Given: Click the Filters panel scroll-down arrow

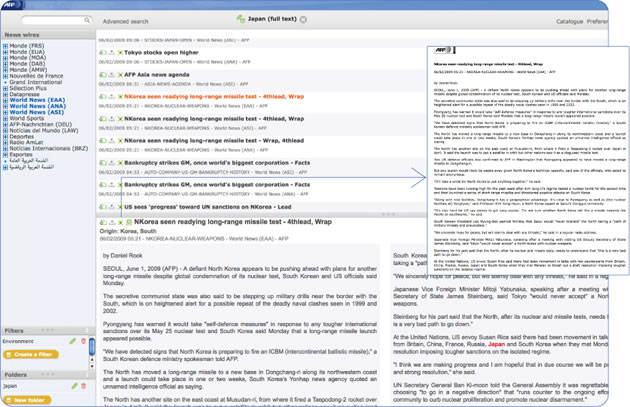Looking at the screenshot, I should click(92, 366).
